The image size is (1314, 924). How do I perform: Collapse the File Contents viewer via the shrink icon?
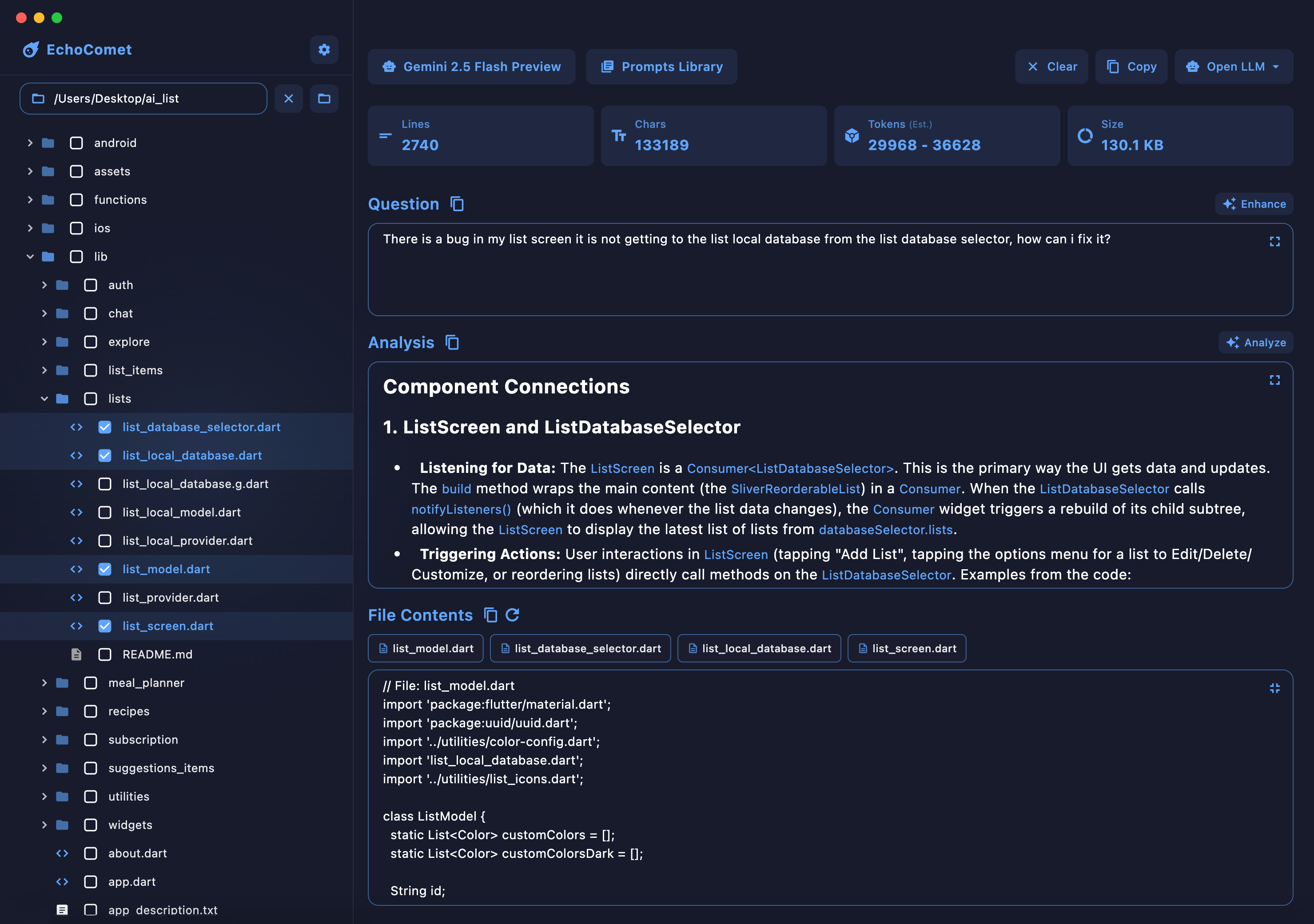(x=1274, y=688)
